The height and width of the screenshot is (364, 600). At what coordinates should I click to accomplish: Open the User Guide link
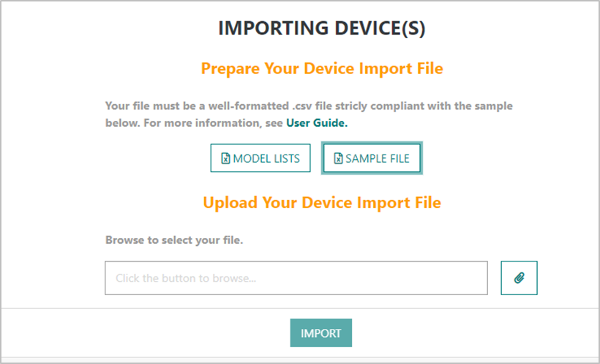coord(317,123)
